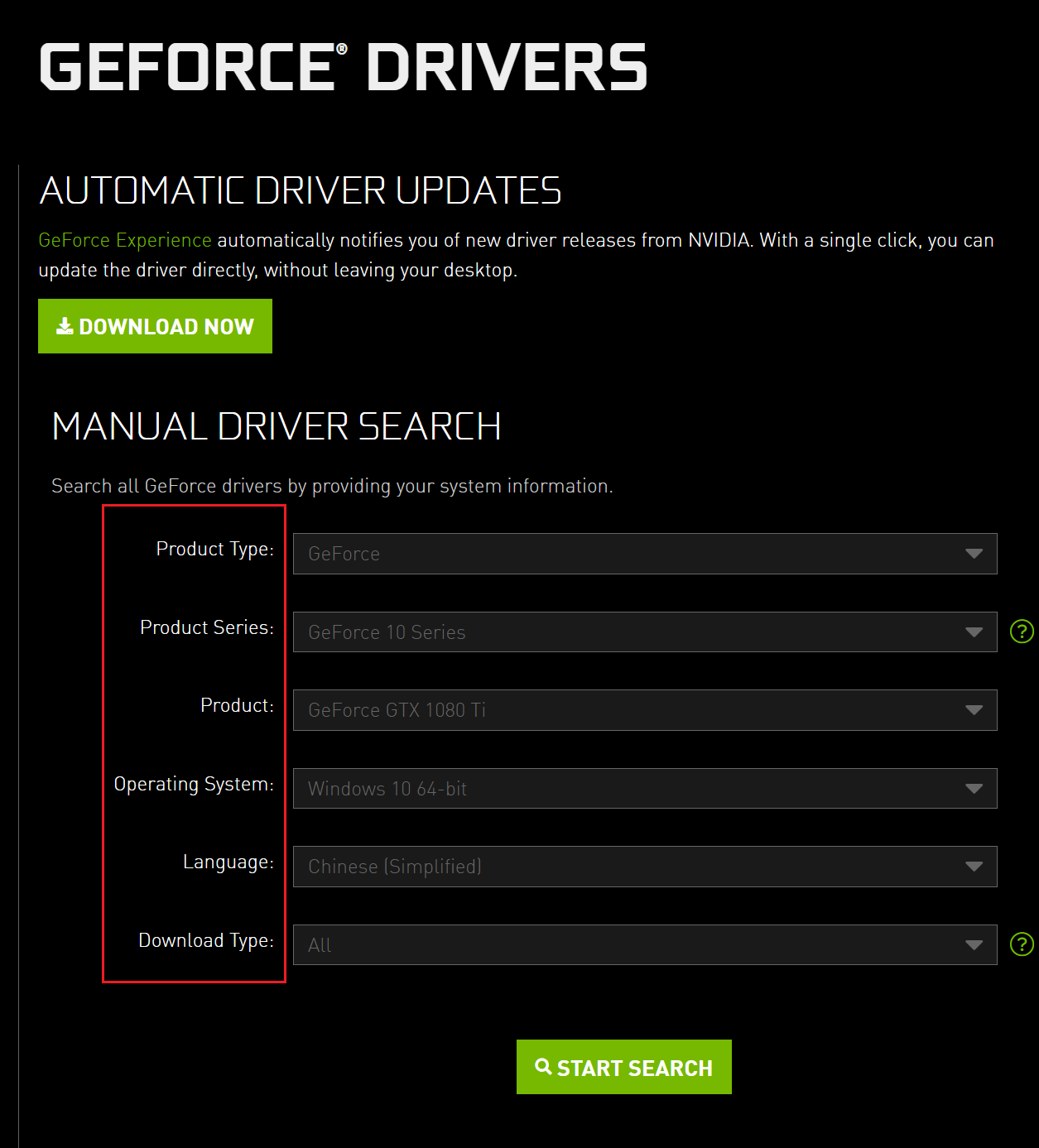This screenshot has height=1148, width=1039.
Task: Open the Product dropdown showing GTX 1080 Ti
Action: tap(645, 710)
